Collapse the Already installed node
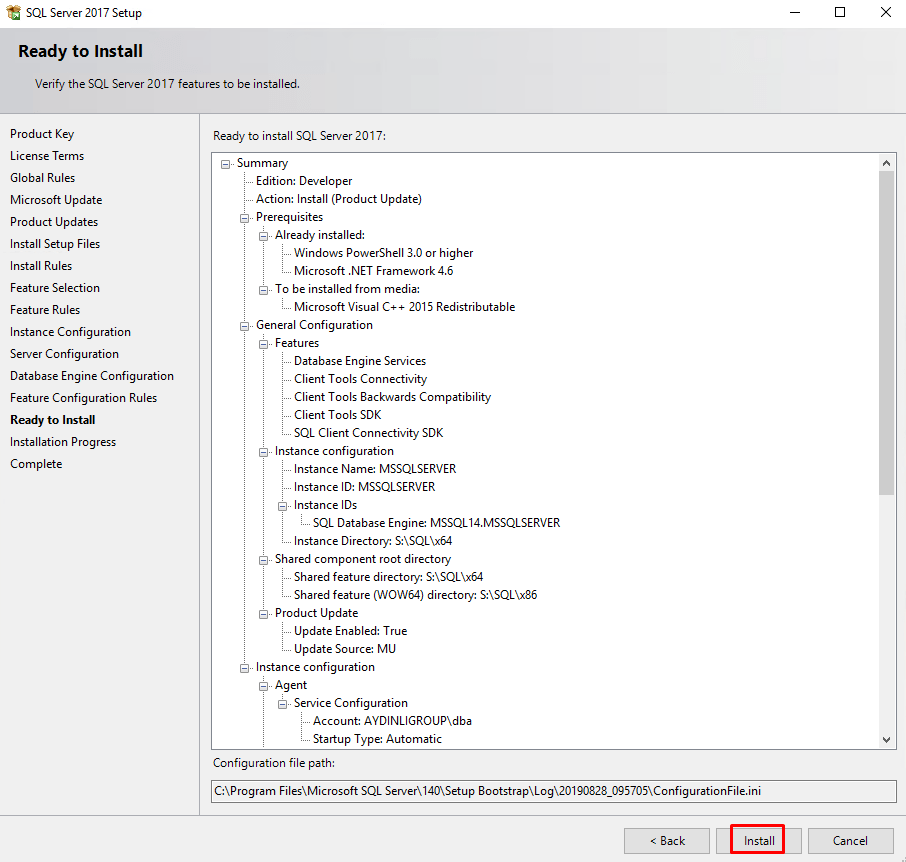The width and height of the screenshot is (906, 862). tap(264, 235)
